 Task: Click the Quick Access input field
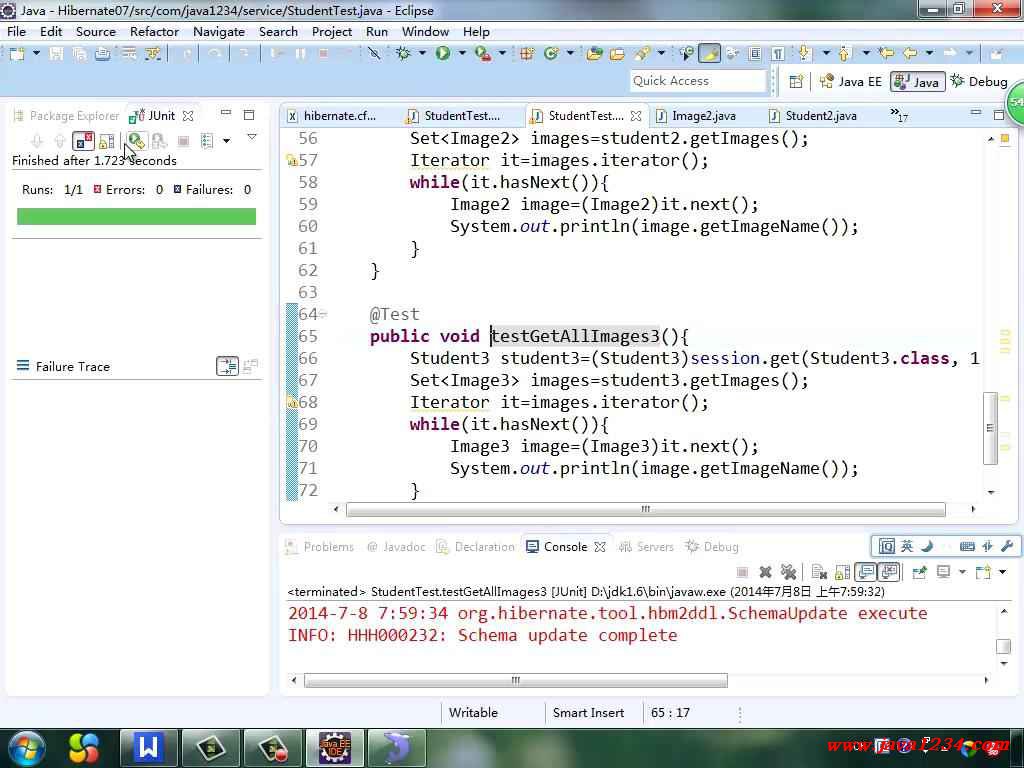click(x=697, y=81)
